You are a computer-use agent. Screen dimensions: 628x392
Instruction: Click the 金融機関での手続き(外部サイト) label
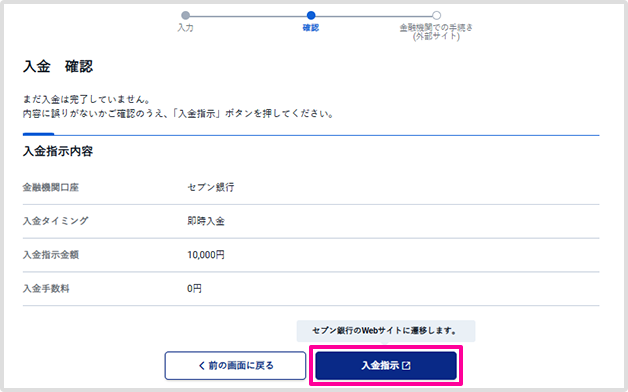(x=436, y=32)
